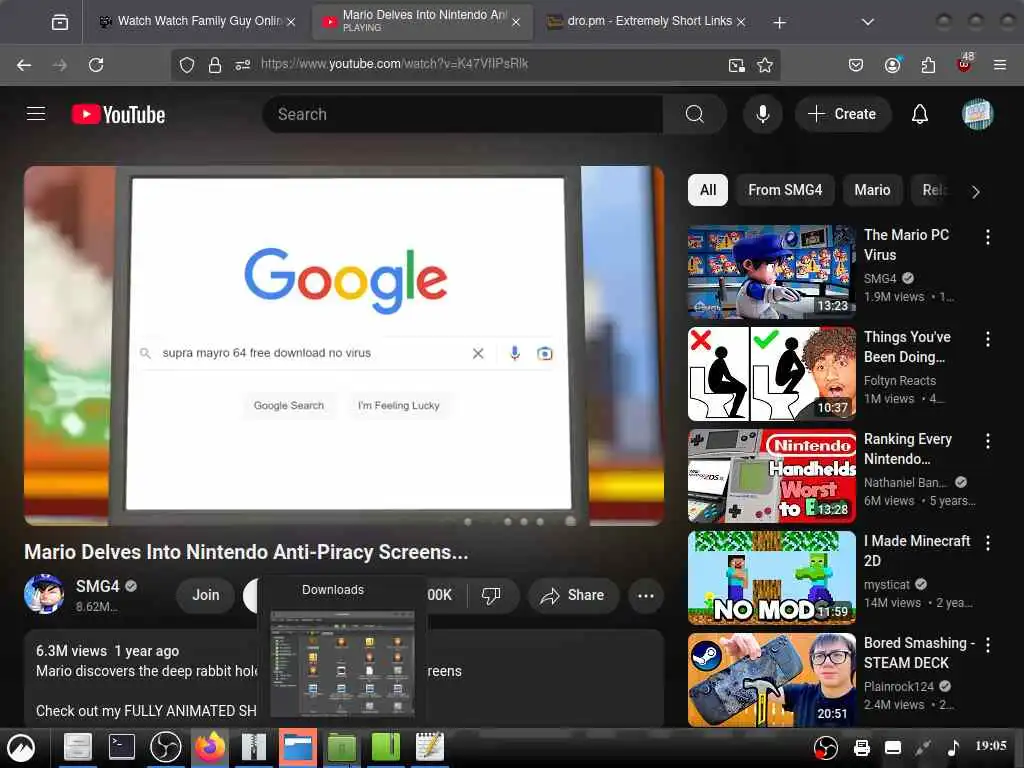The image size is (1024, 768).
Task: Click the Create button
Action: (842, 114)
